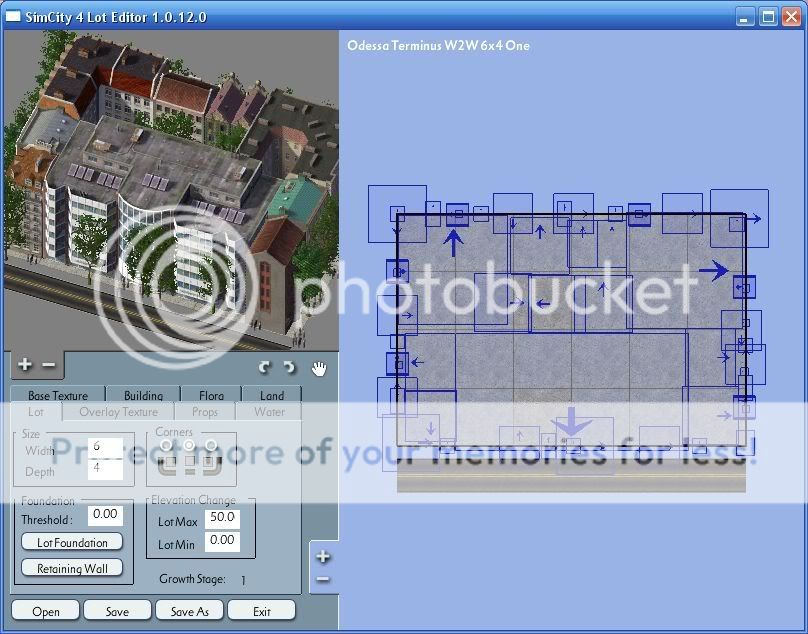Go to the Flora tab
808x634 pixels.
211,394
